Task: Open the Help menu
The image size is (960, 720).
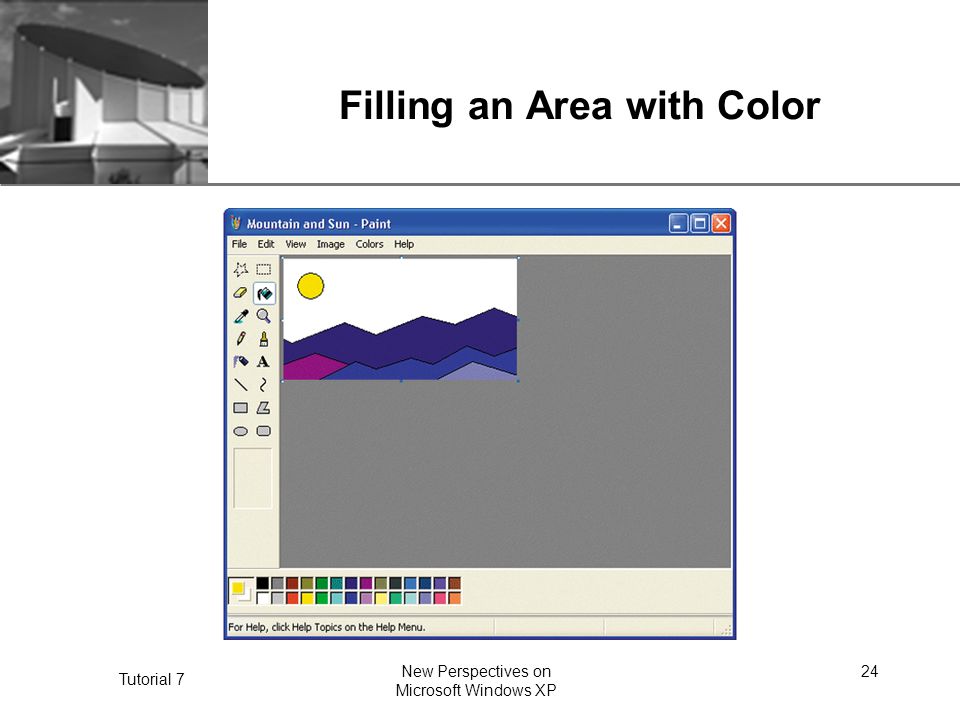Action: [x=403, y=244]
